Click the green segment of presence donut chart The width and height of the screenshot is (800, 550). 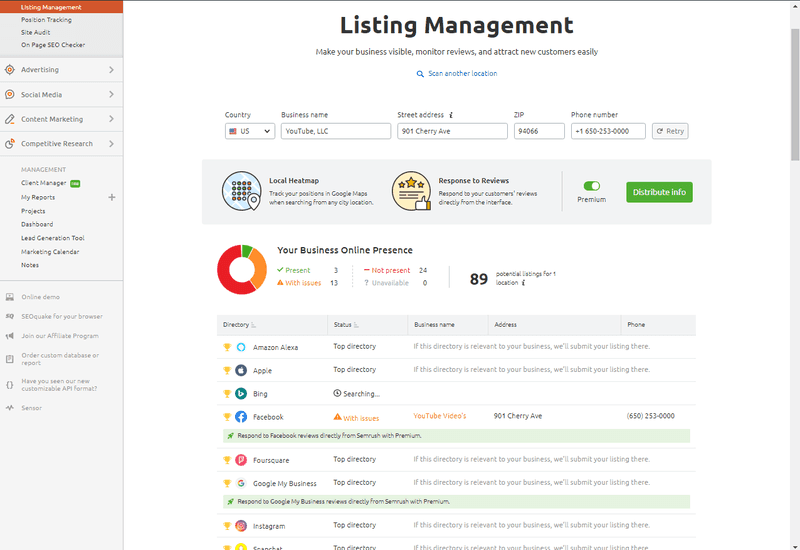[x=247, y=251]
